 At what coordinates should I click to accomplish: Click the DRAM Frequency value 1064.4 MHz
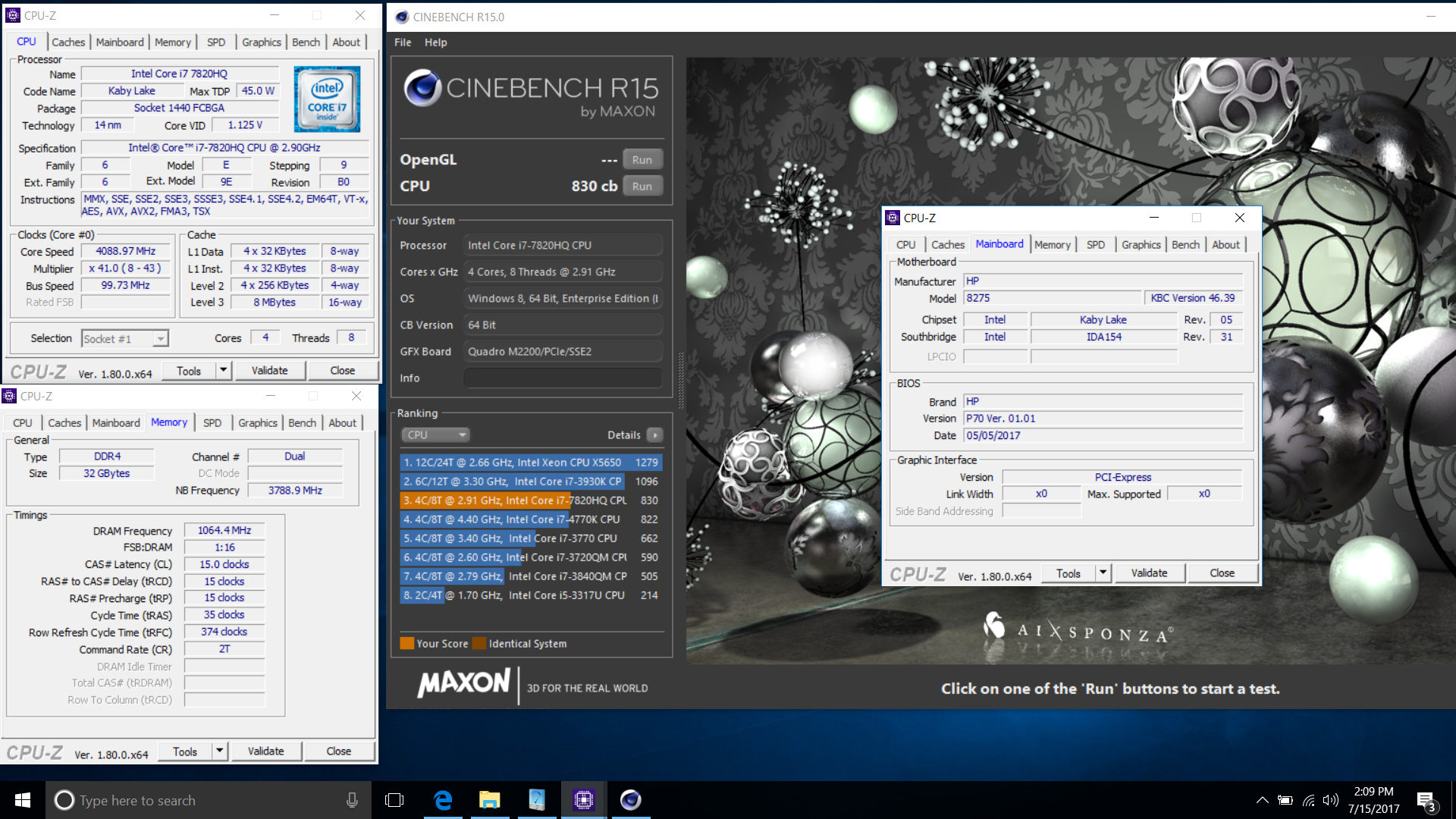(224, 531)
